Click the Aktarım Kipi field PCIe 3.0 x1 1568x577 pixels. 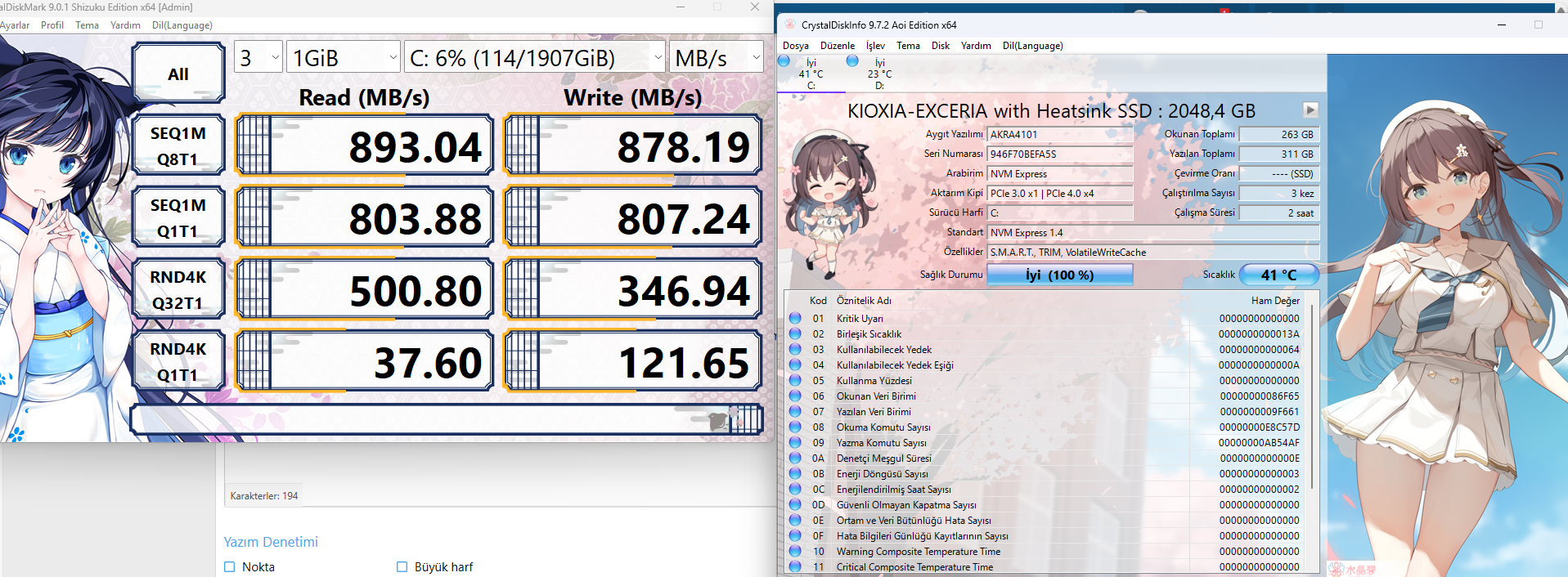pos(1060,193)
